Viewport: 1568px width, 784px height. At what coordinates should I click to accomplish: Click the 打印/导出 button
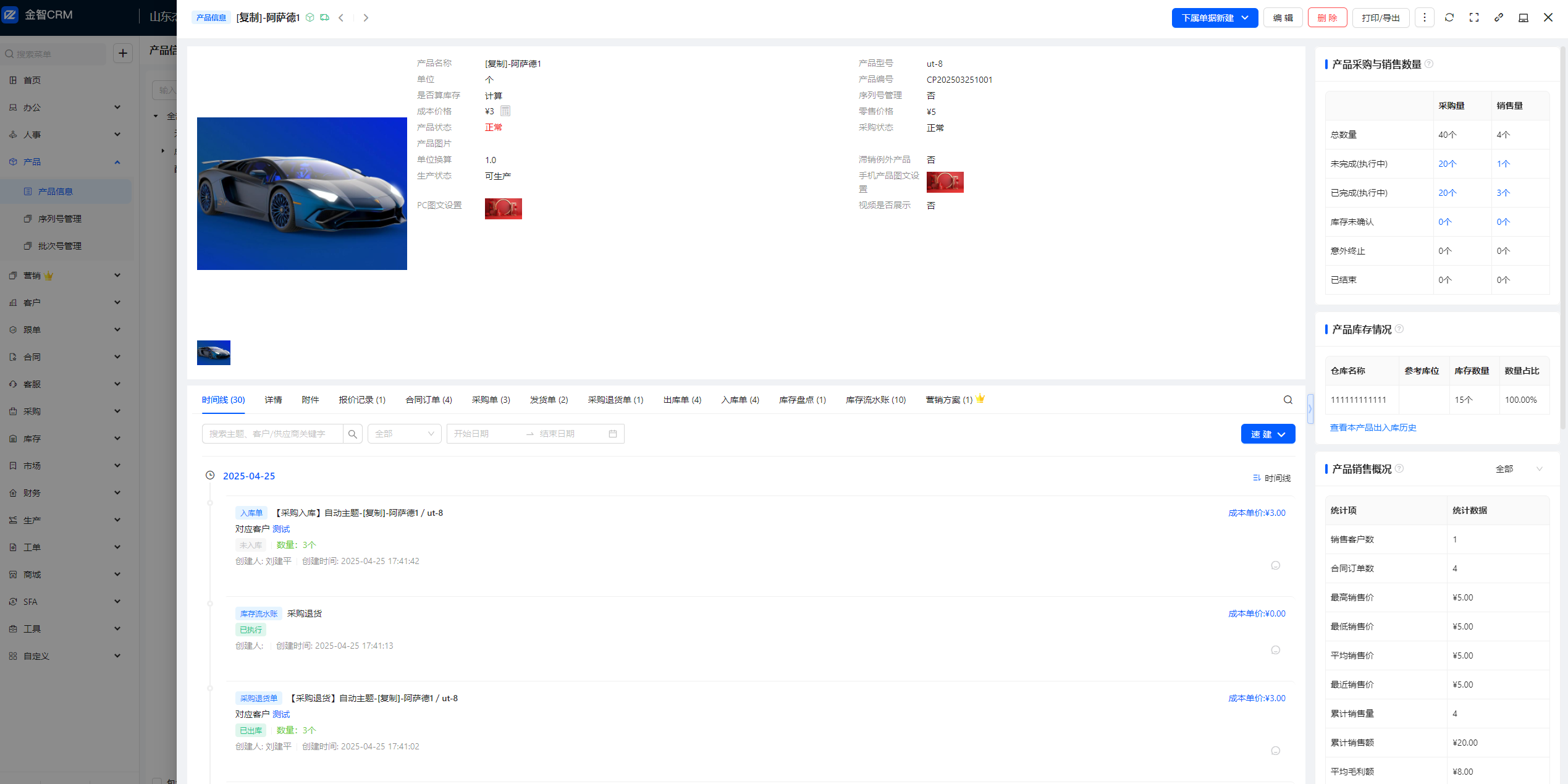point(1381,18)
